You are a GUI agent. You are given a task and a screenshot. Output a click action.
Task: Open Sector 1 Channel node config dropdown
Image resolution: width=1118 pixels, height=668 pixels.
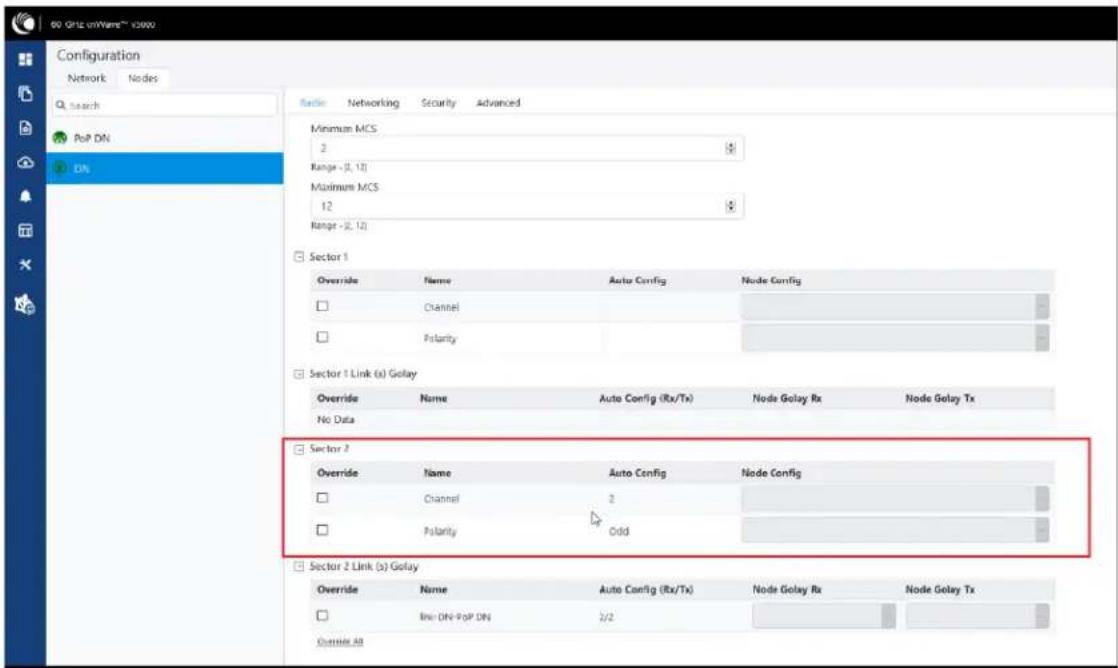(895, 307)
